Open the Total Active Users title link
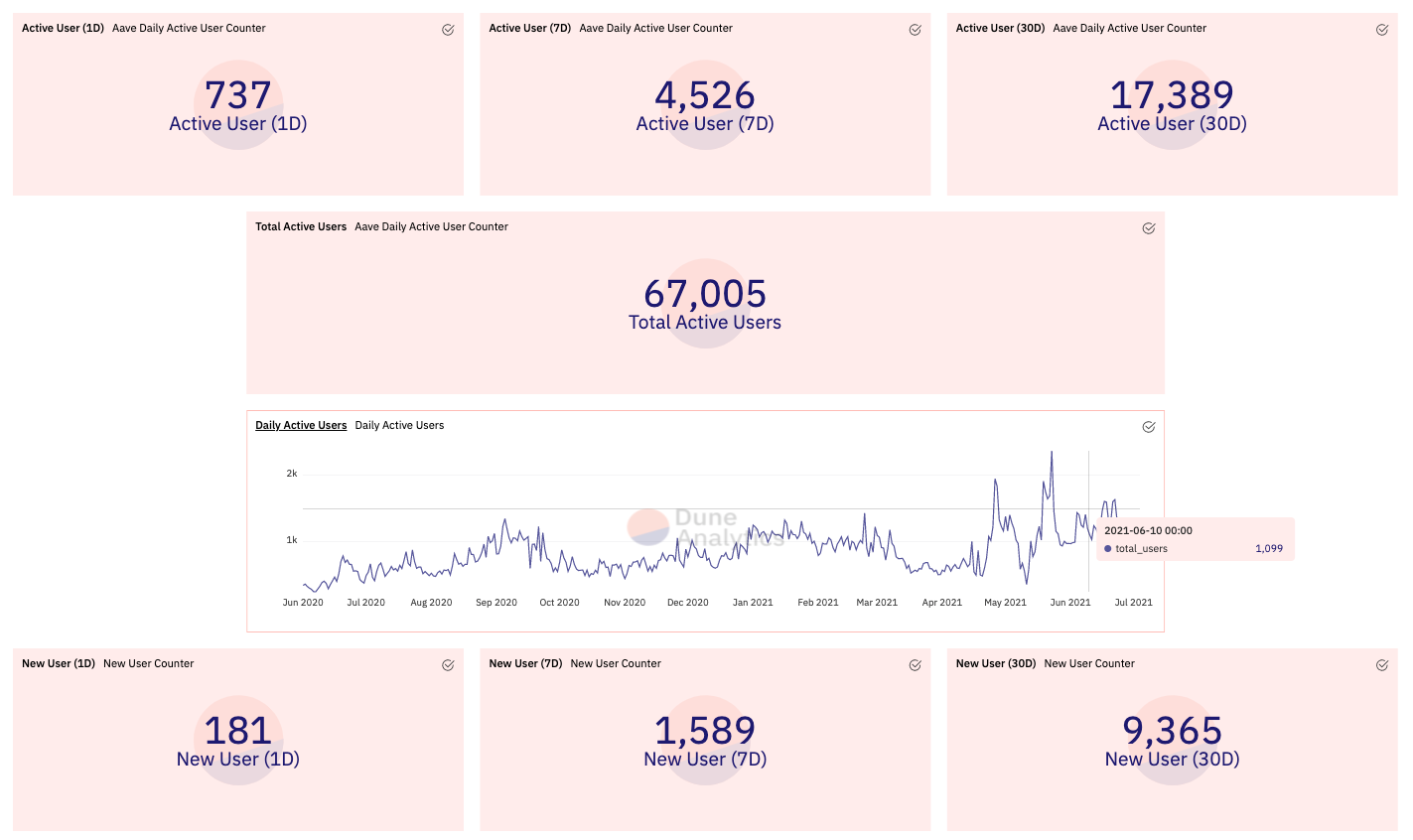Image resolution: width=1413 pixels, height=840 pixels. [x=301, y=226]
